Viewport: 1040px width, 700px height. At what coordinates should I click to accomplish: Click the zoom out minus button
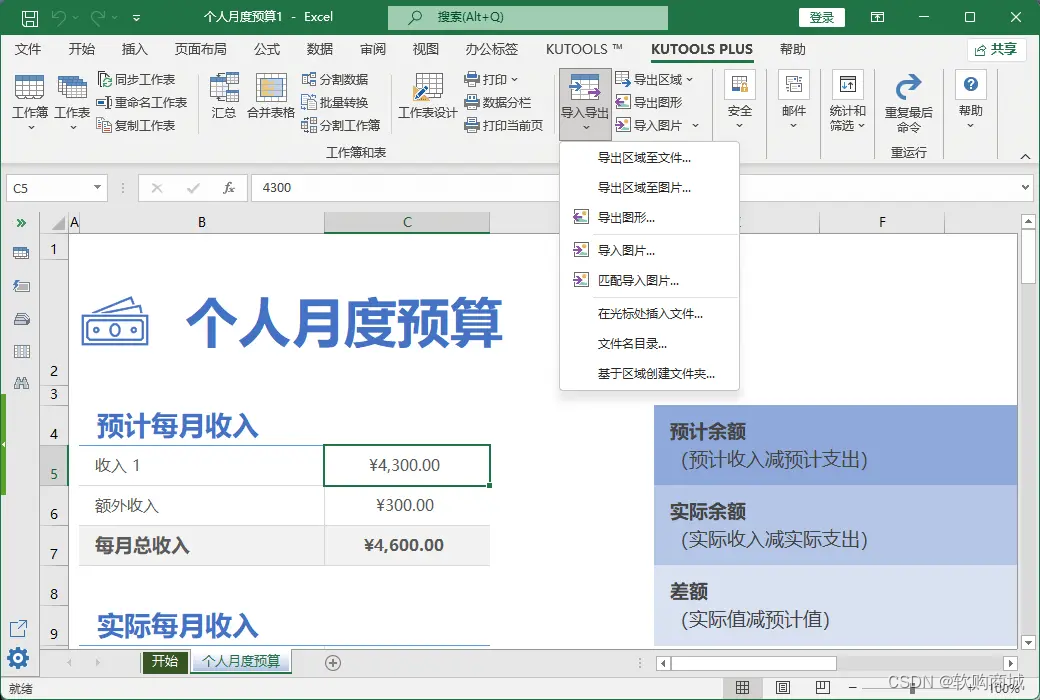853,688
